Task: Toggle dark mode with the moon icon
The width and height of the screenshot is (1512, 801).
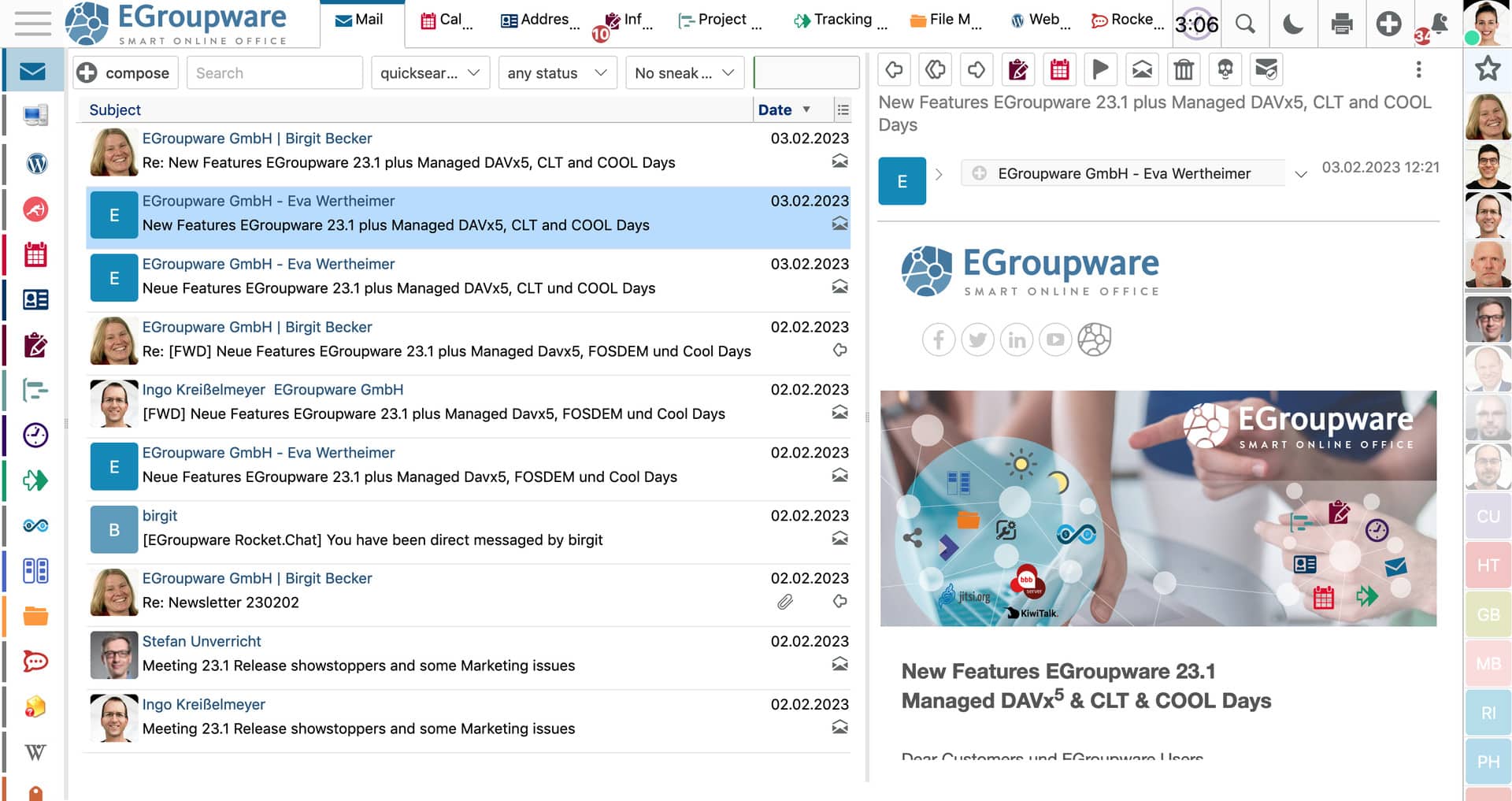Action: (x=1293, y=24)
